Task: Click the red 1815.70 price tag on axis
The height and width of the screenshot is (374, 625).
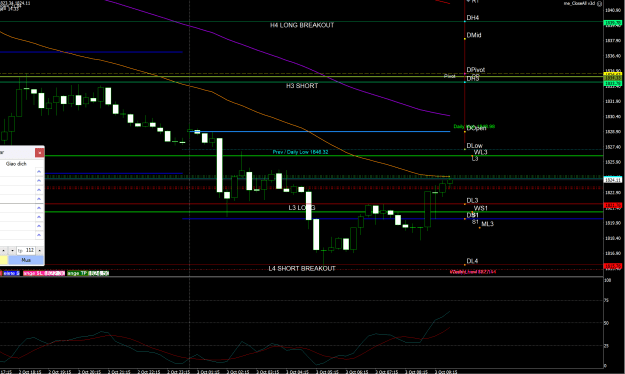Action: [613, 266]
